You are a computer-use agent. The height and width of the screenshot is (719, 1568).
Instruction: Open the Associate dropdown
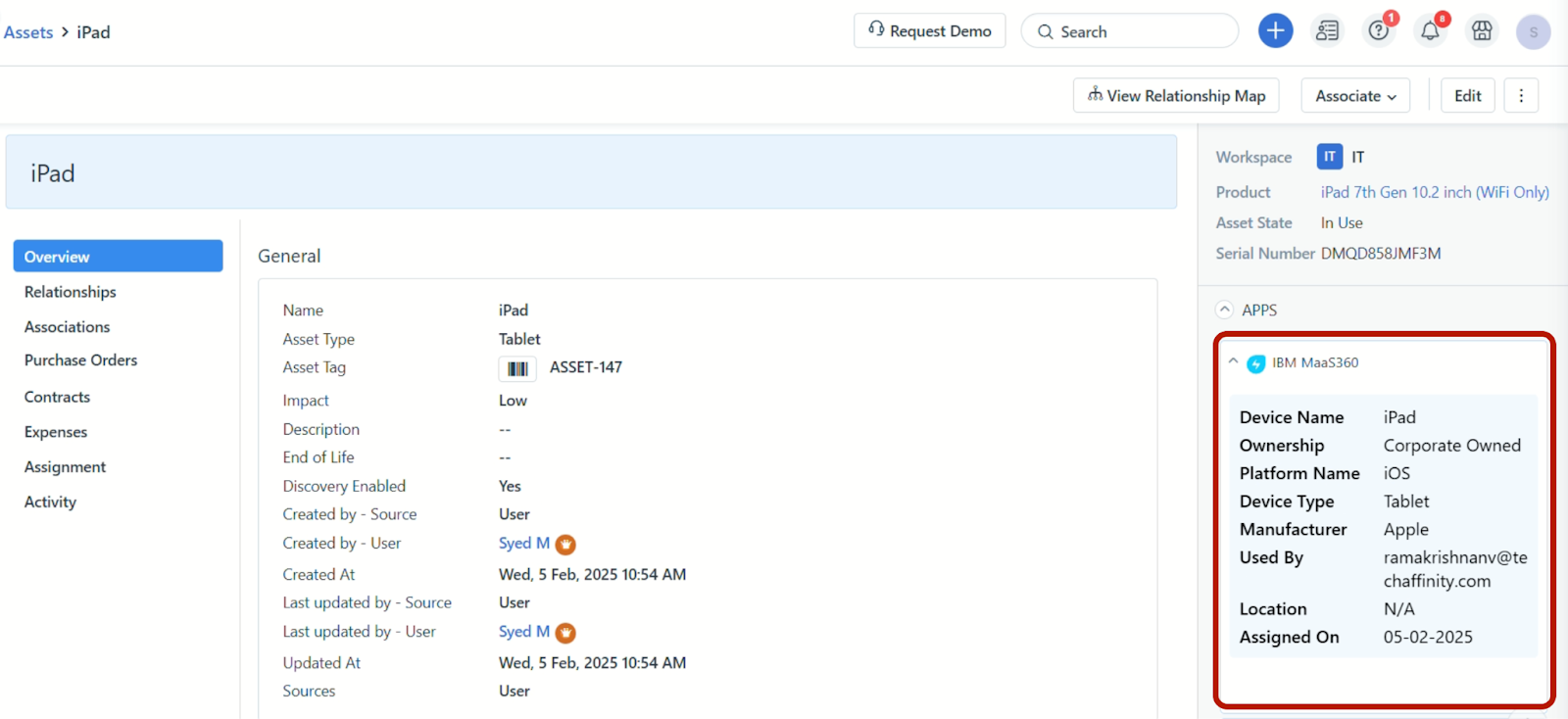pos(1355,96)
